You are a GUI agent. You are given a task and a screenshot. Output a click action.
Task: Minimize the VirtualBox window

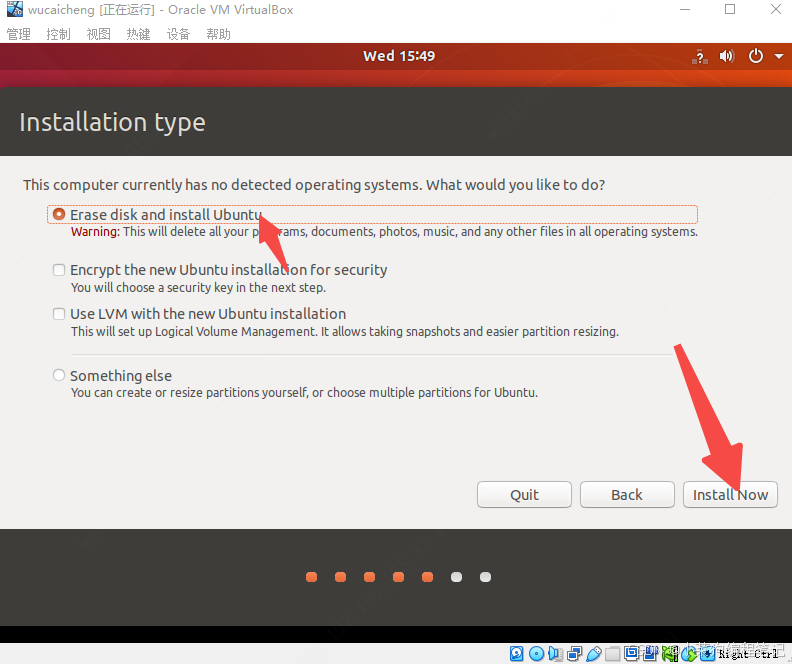(x=685, y=10)
